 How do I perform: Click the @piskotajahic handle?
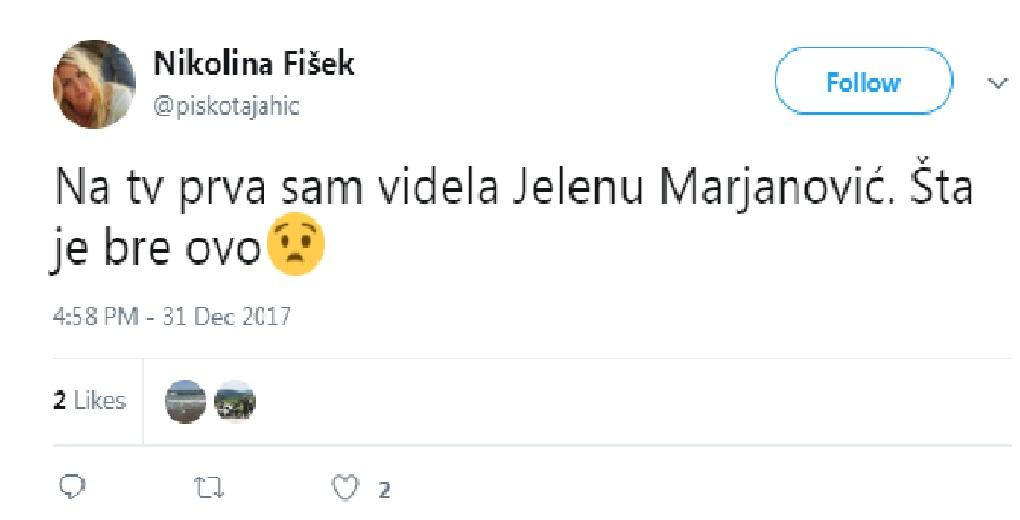coord(226,106)
